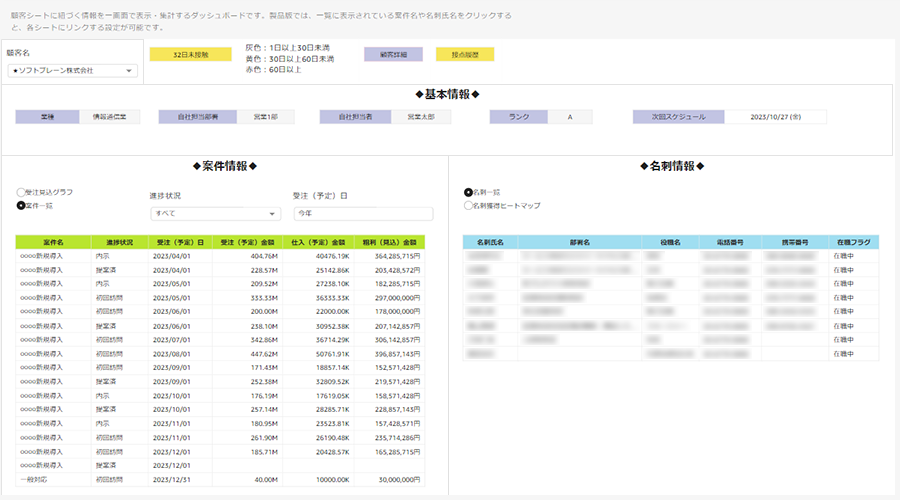Click the date 2023/12/31
The height and width of the screenshot is (500, 900).
click(172, 479)
